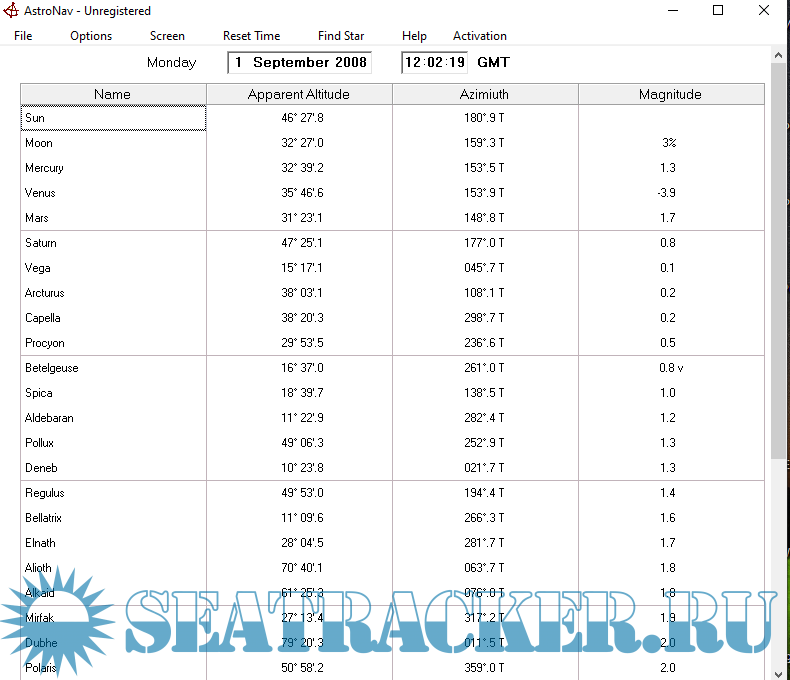Open the Screen menu
Image resolution: width=790 pixels, height=680 pixels.
(167, 36)
